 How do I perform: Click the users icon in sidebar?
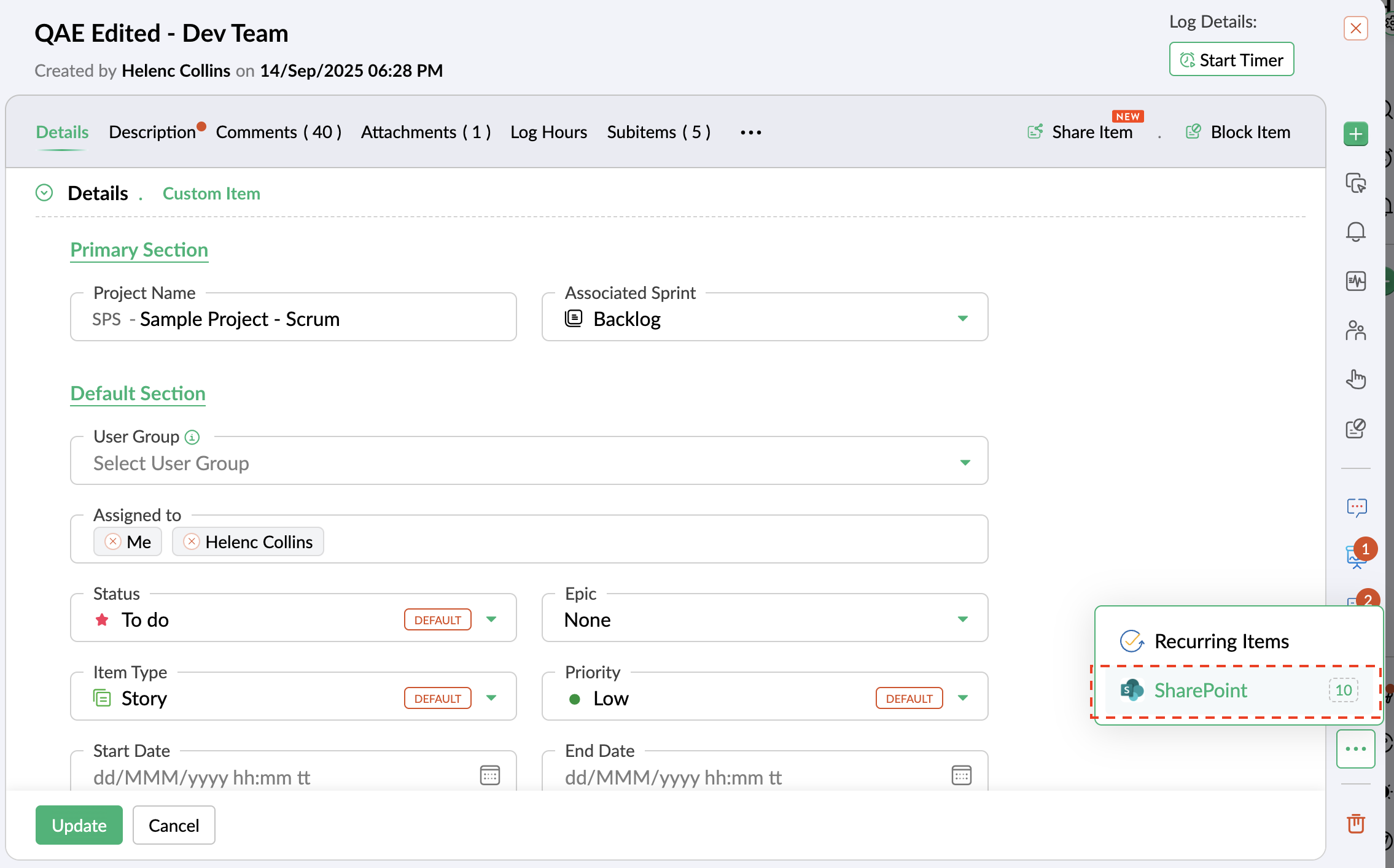click(1355, 331)
